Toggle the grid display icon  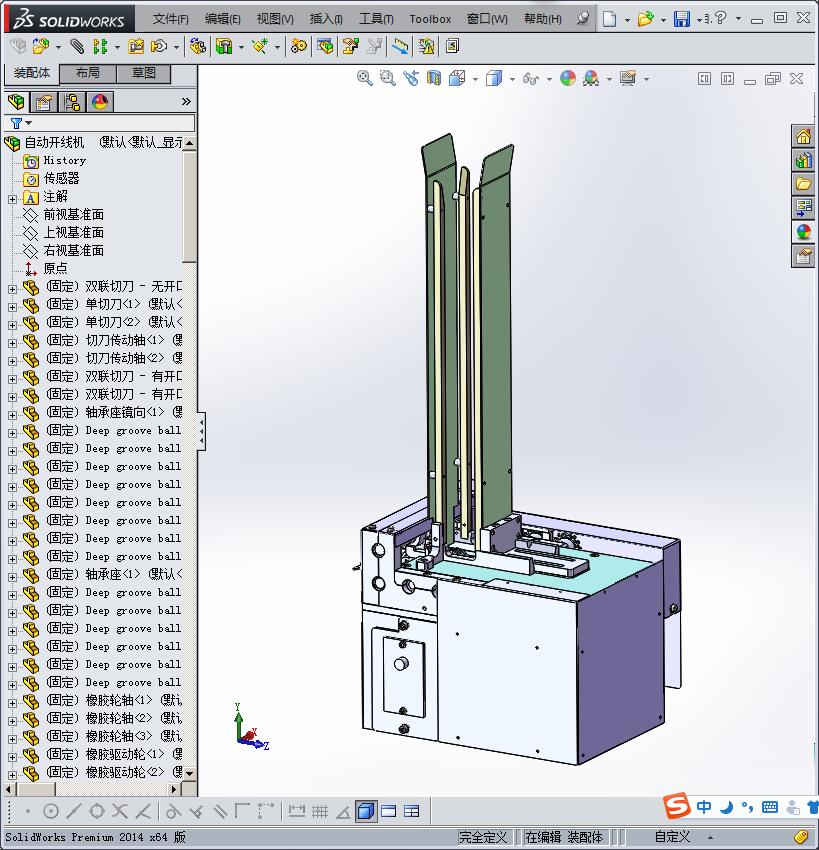coord(320,811)
